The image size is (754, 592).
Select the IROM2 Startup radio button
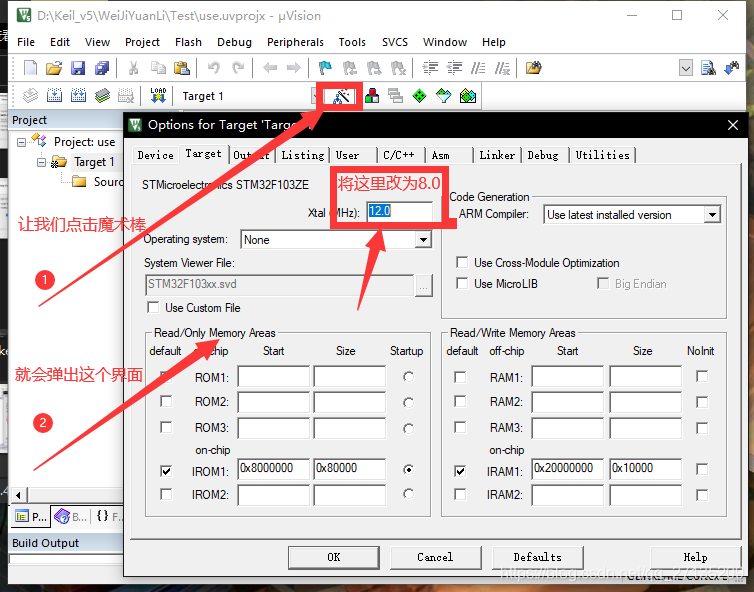[408, 493]
